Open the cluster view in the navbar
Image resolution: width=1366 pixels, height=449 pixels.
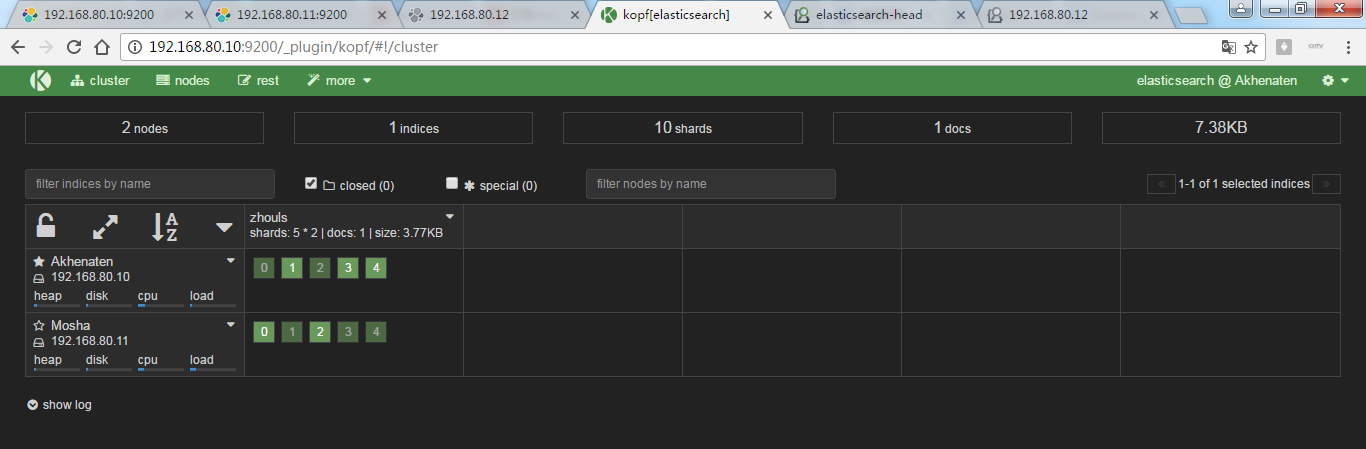click(100, 81)
